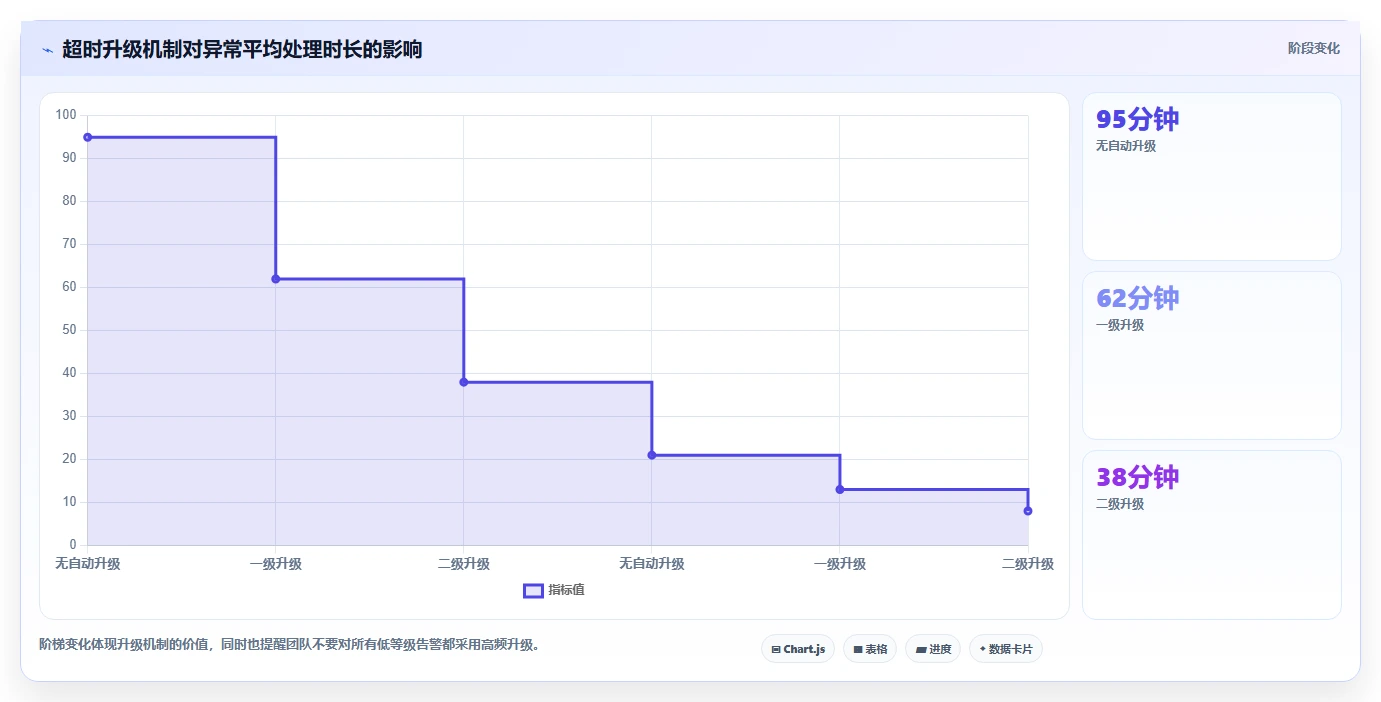Click the y-axis label 100
1381x702 pixels.
(66, 115)
